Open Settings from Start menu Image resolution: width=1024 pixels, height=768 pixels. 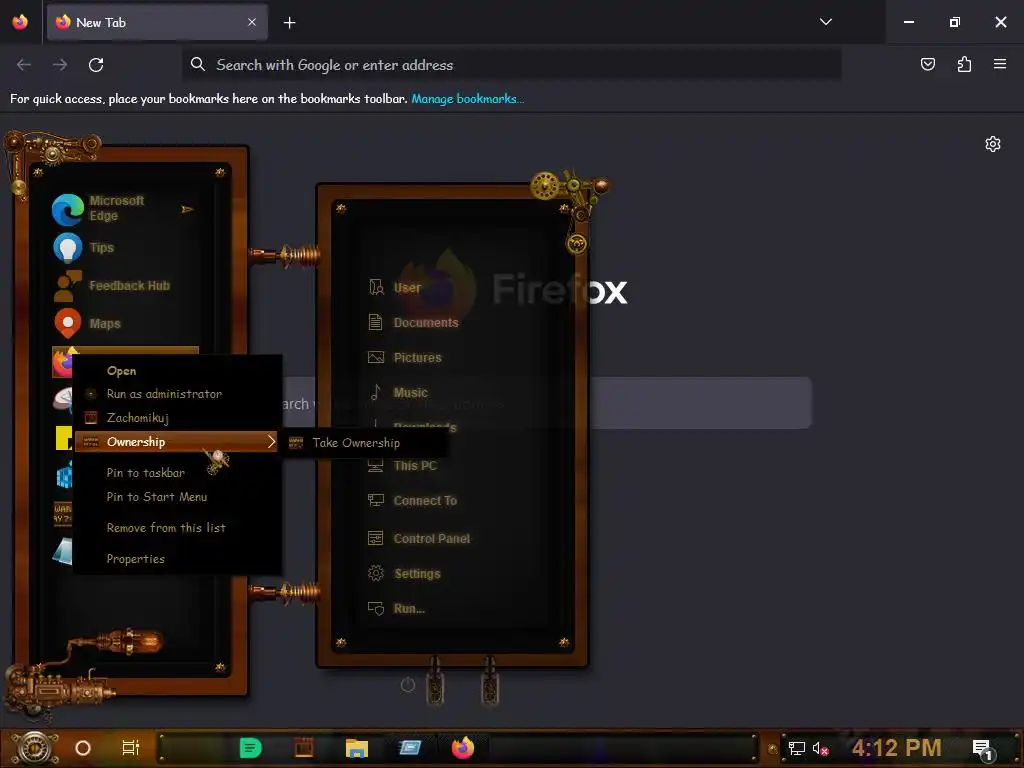pyautogui.click(x=404, y=573)
